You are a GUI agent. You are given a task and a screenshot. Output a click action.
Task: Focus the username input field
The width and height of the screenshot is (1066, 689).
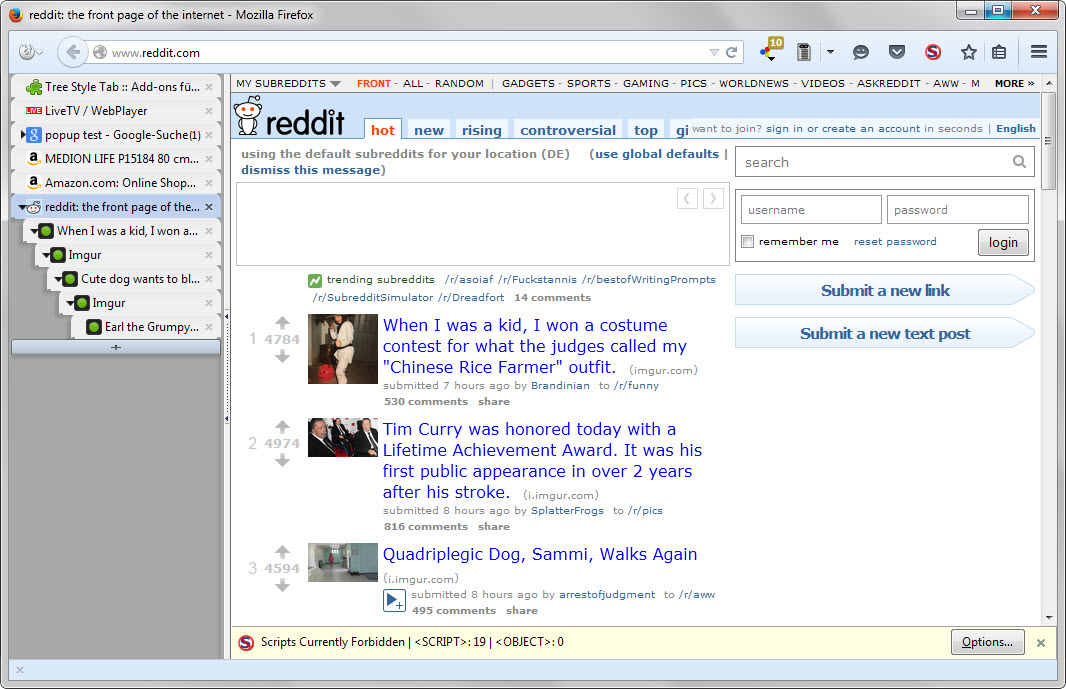click(x=811, y=209)
